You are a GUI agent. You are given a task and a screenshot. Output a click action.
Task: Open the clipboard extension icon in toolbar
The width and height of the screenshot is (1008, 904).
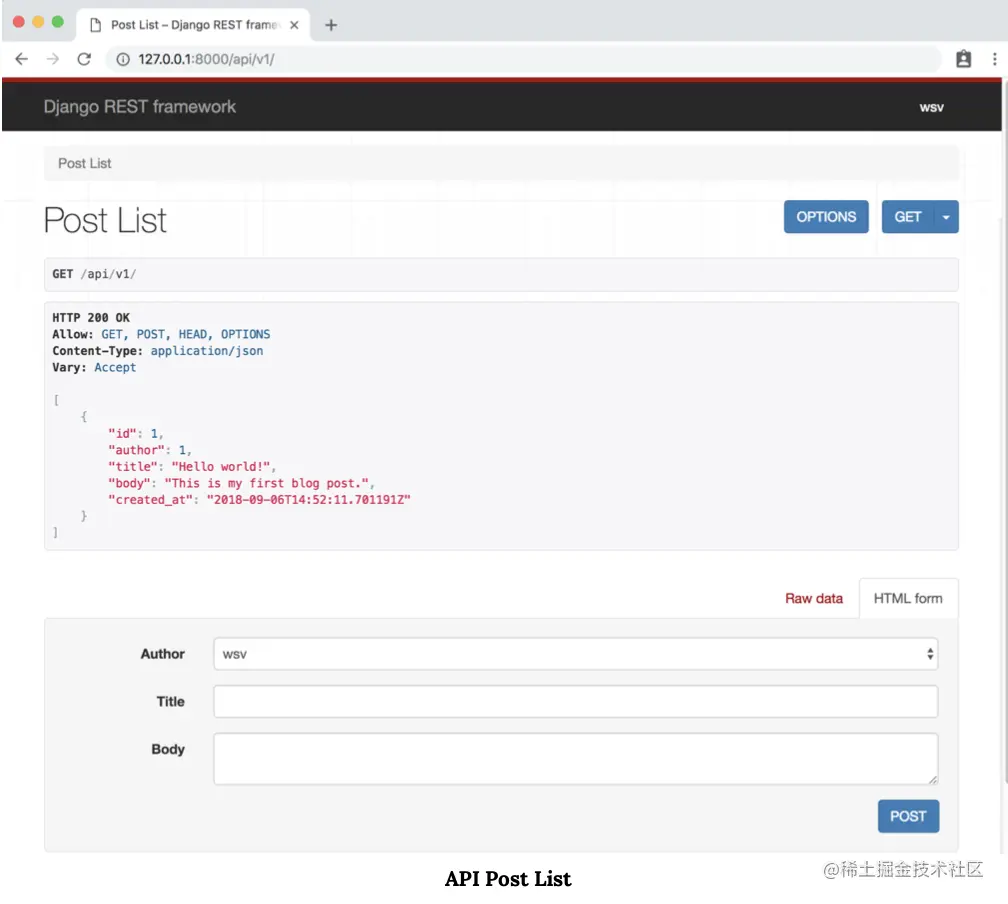(x=963, y=59)
